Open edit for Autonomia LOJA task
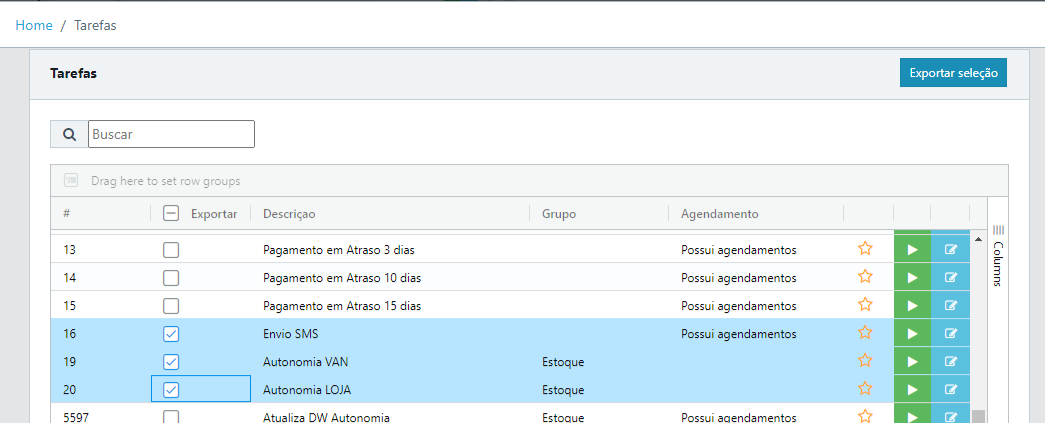 point(950,390)
